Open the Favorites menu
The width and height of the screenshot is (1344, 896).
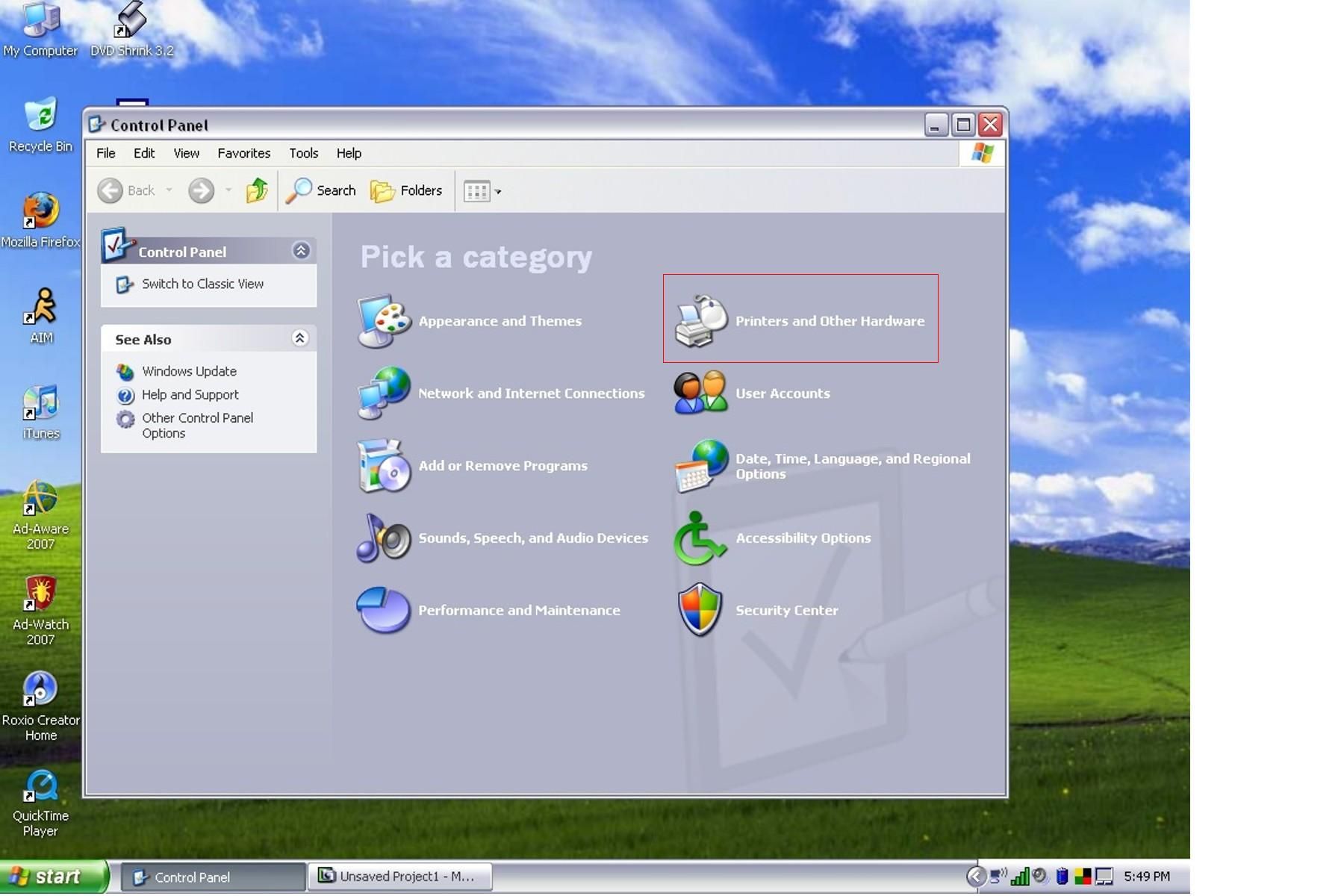(x=243, y=153)
